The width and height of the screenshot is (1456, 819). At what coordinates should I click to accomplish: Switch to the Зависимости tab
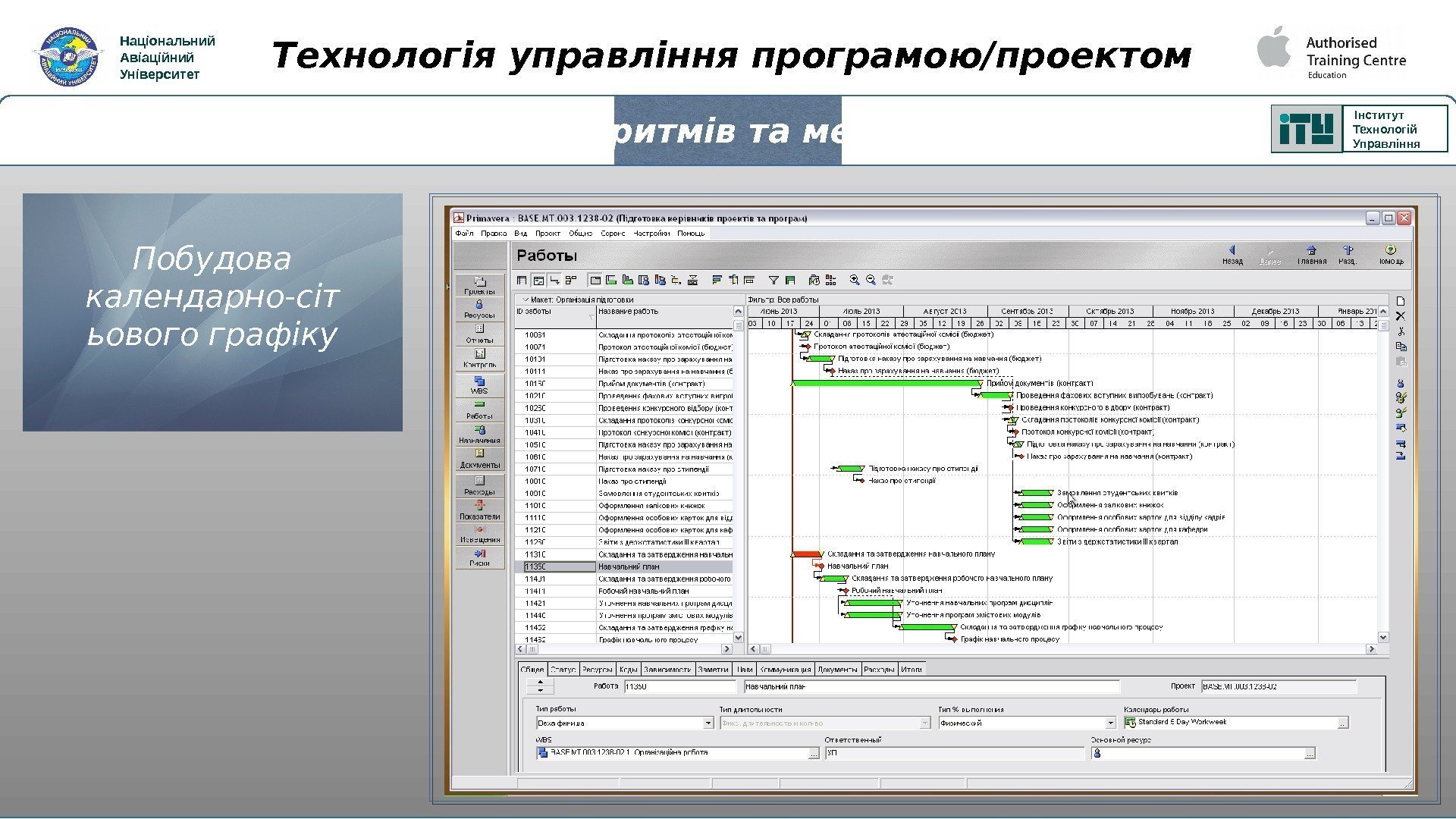point(667,670)
